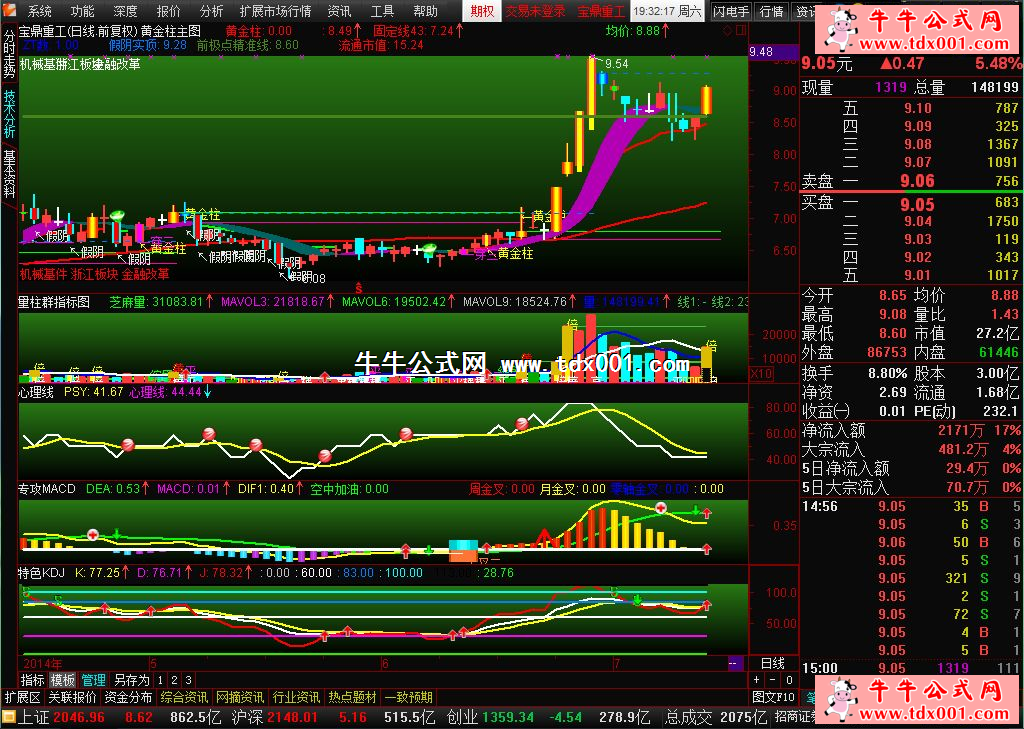Open the 热点题材 tab
1024x729 pixels.
coord(352,697)
